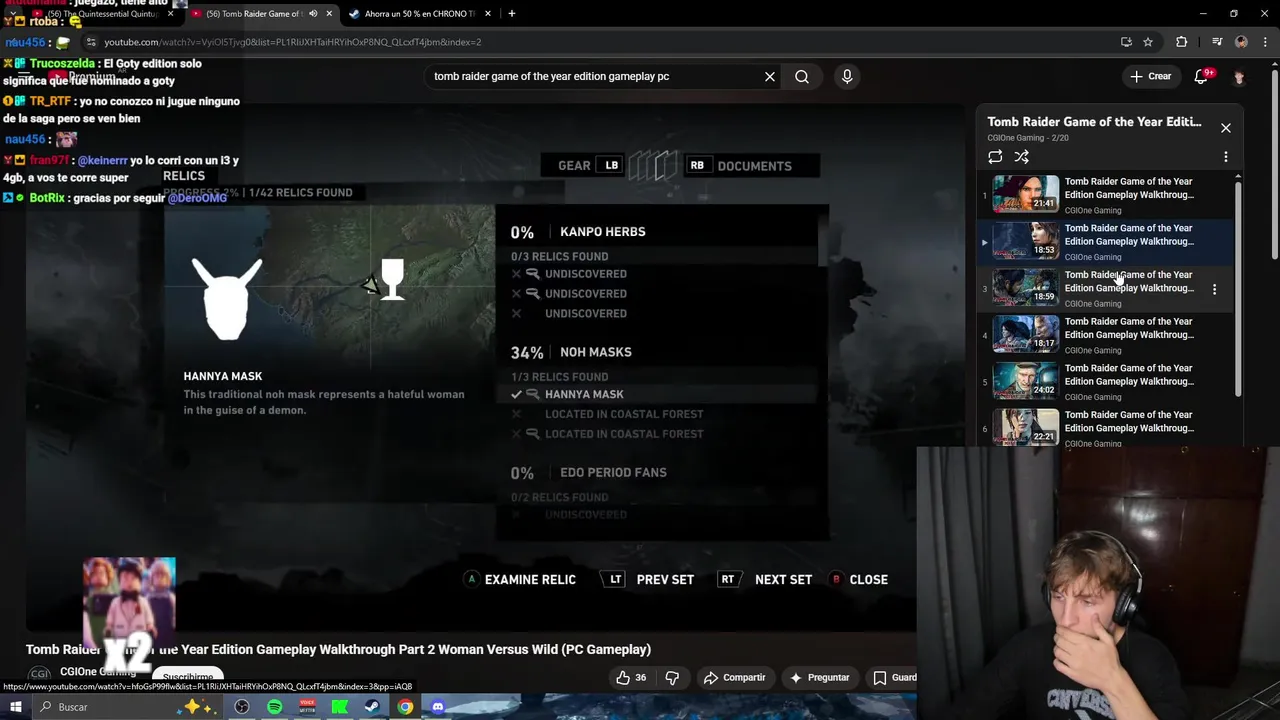Open Discord from taskbar
1280x720 pixels.
point(438,707)
